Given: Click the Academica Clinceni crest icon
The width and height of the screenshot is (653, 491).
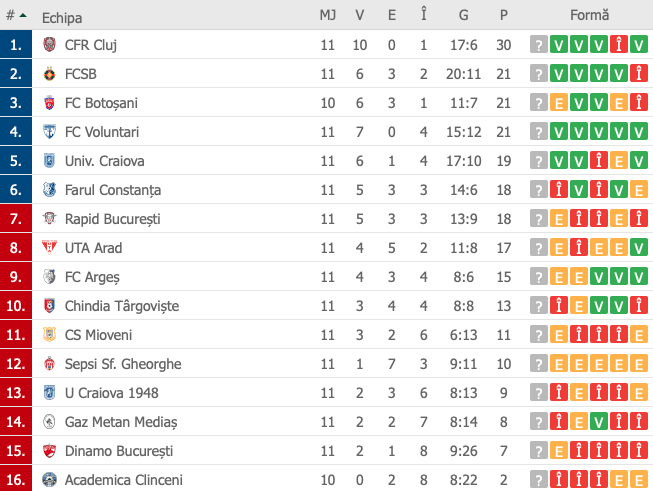Looking at the screenshot, I should pyautogui.click(x=50, y=480).
